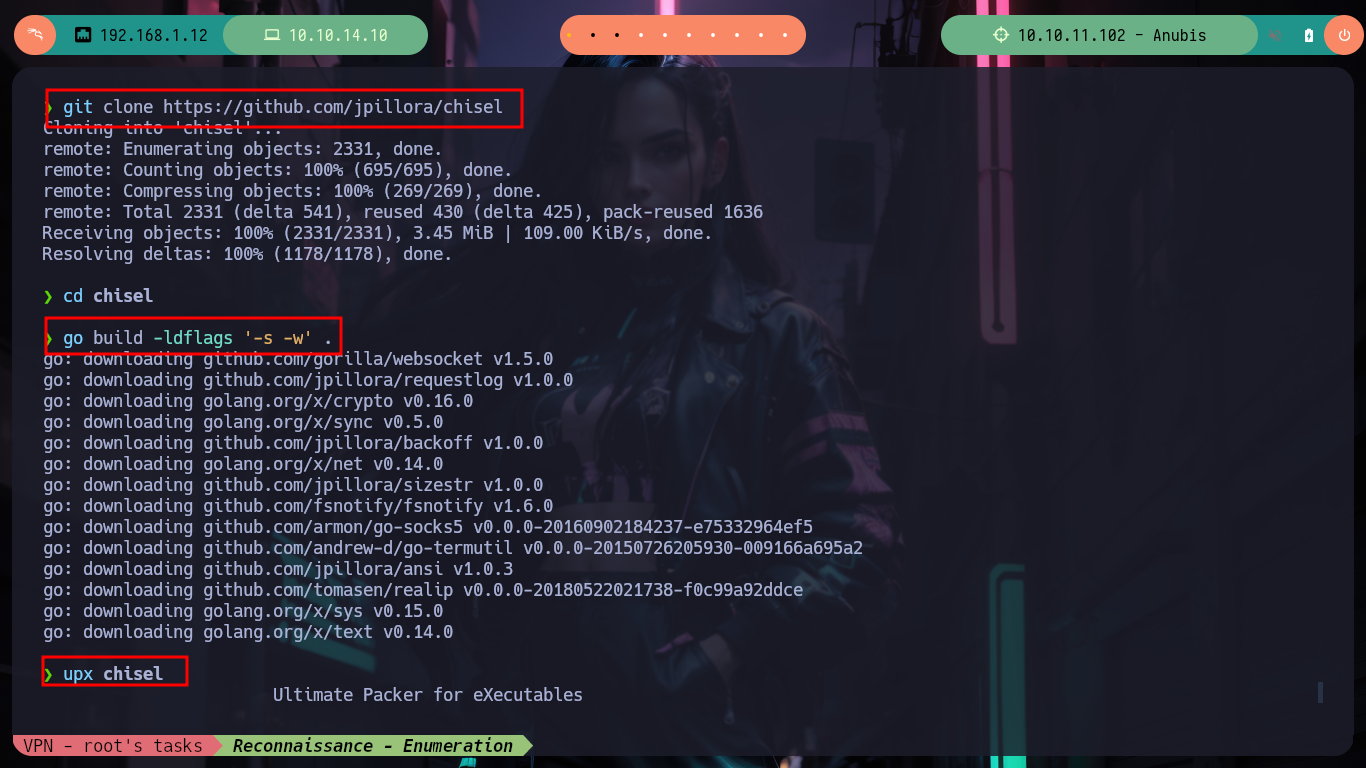Open the power menu button
This screenshot has width=1366, height=768.
point(1343,35)
